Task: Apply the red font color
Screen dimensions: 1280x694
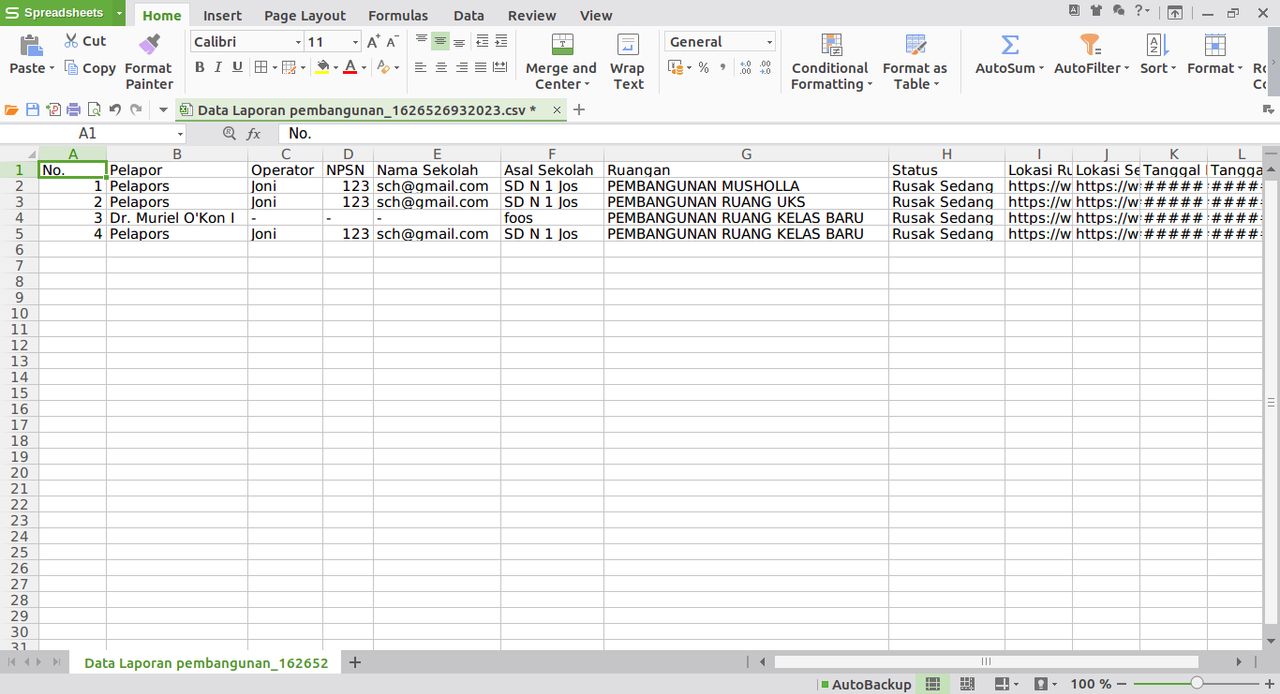Action: pyautogui.click(x=350, y=67)
